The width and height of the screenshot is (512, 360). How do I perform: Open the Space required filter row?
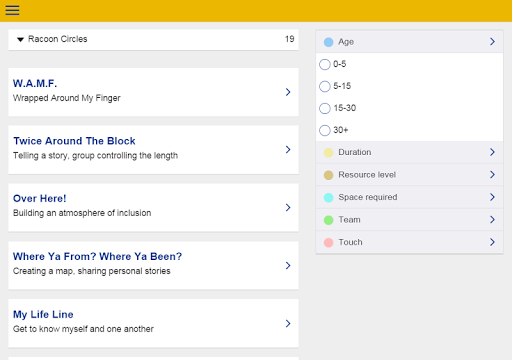point(409,197)
